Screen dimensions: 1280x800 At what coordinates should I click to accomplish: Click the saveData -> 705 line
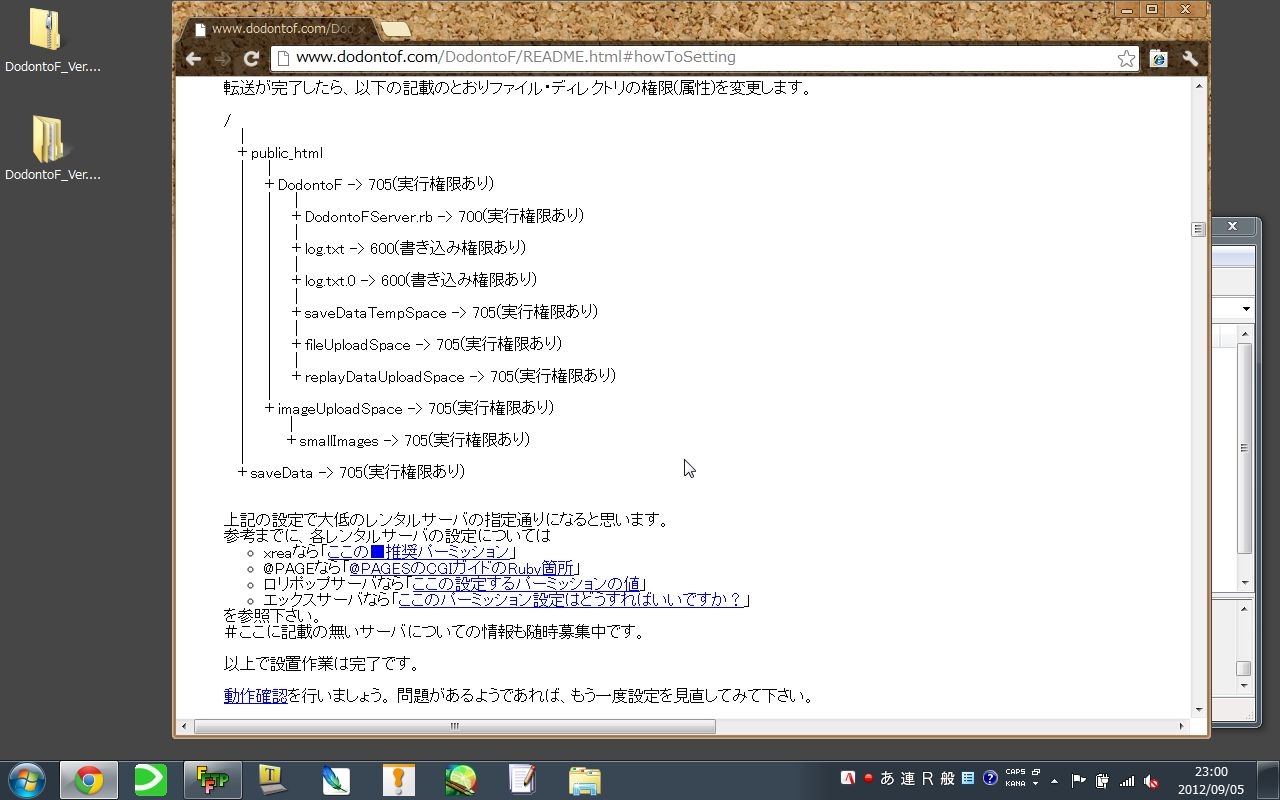[357, 472]
